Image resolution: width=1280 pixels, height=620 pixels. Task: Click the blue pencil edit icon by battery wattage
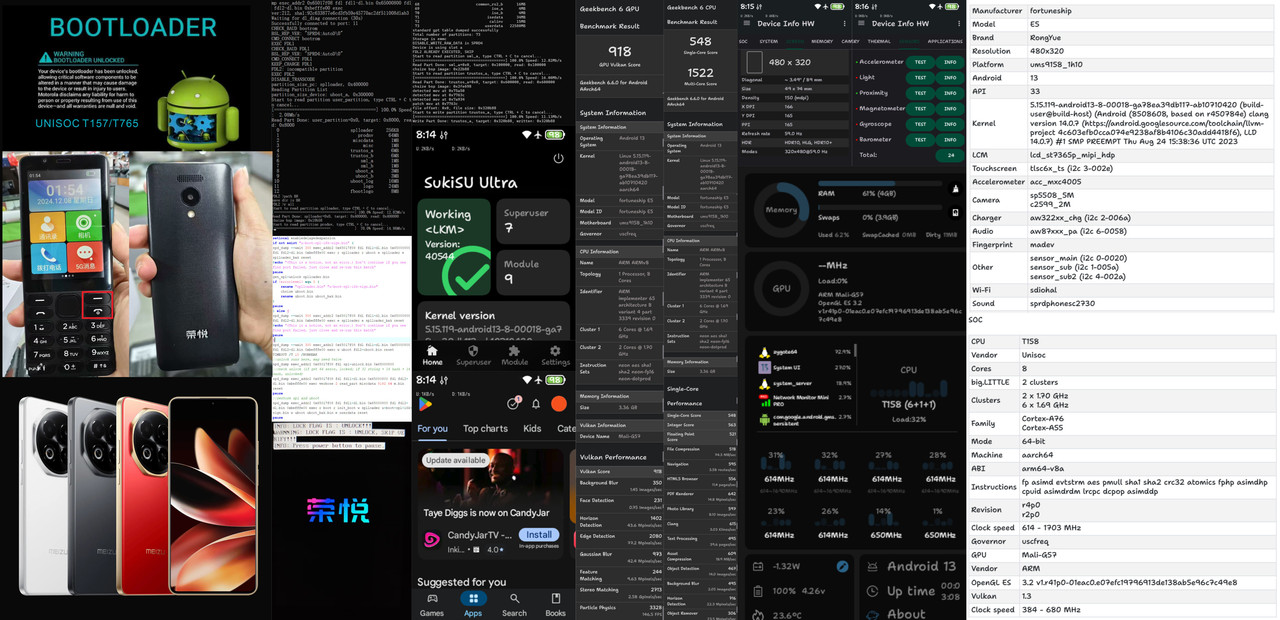(x=842, y=566)
